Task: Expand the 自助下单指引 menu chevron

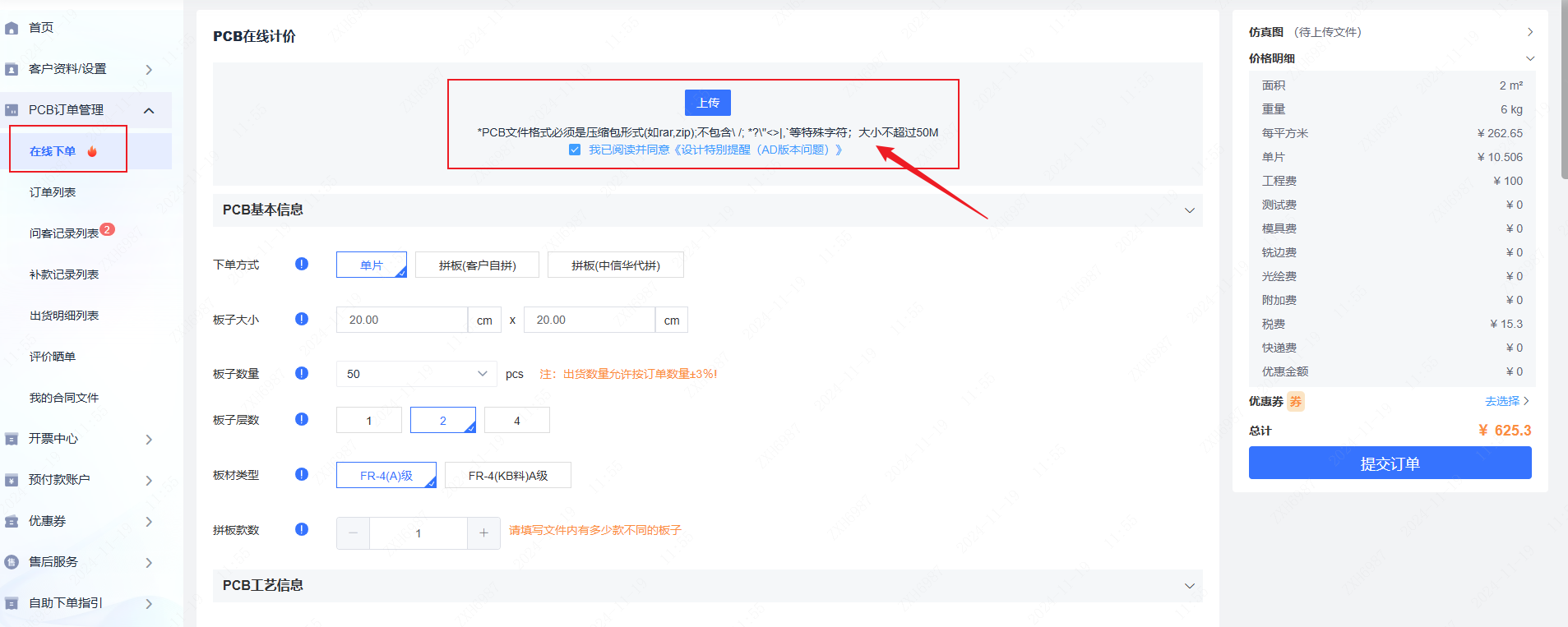Action: pos(149,604)
